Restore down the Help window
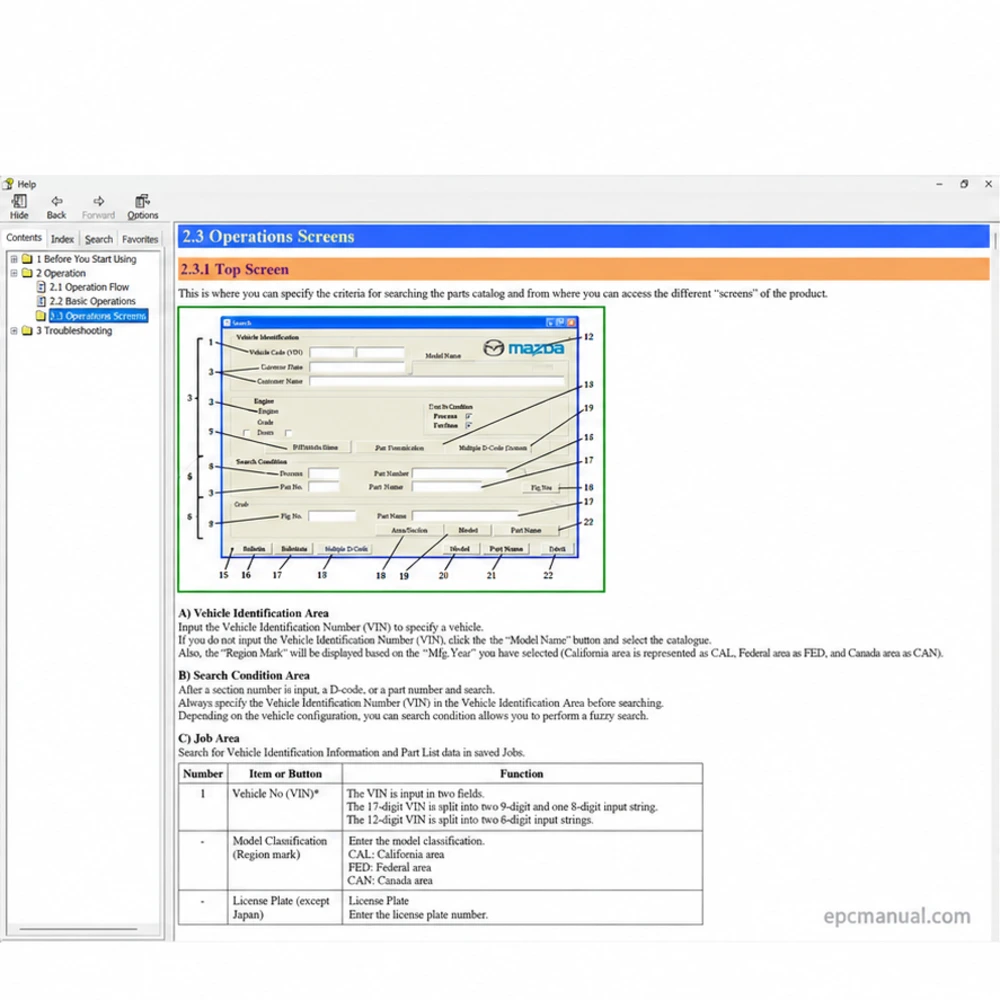Viewport: 1000px width, 1000px height. coord(964,184)
